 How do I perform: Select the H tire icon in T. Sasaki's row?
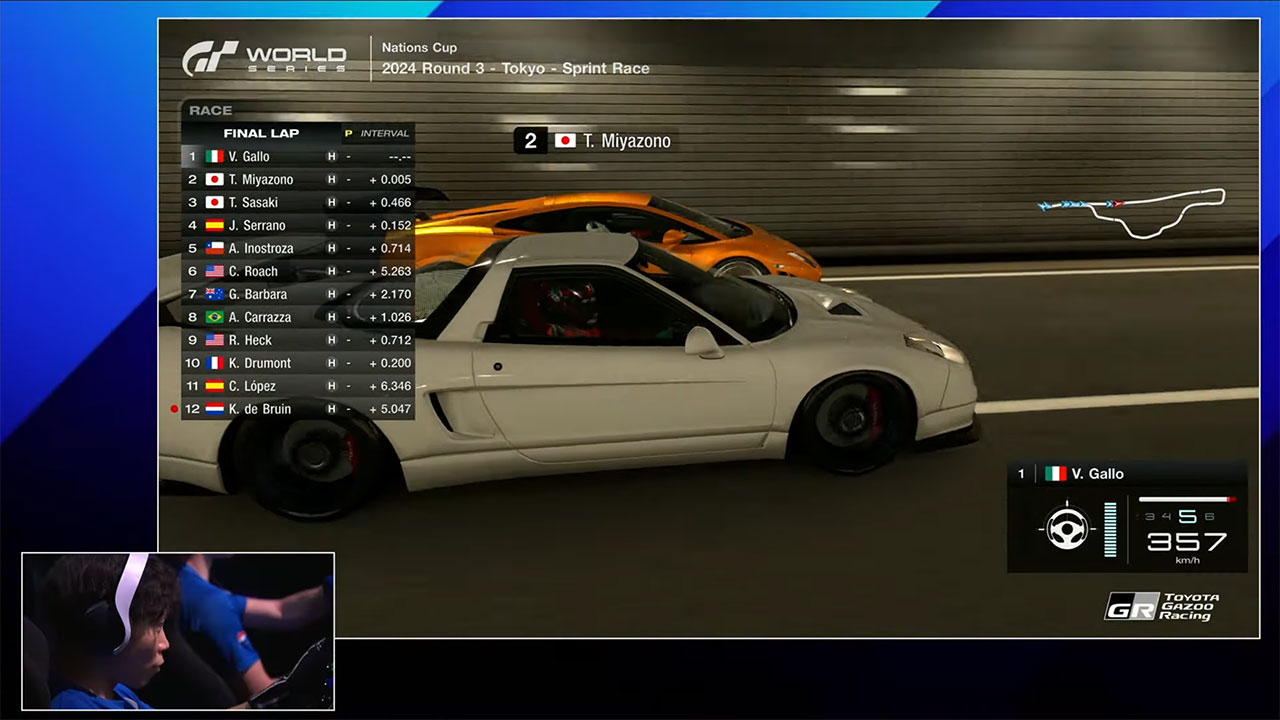(x=331, y=203)
